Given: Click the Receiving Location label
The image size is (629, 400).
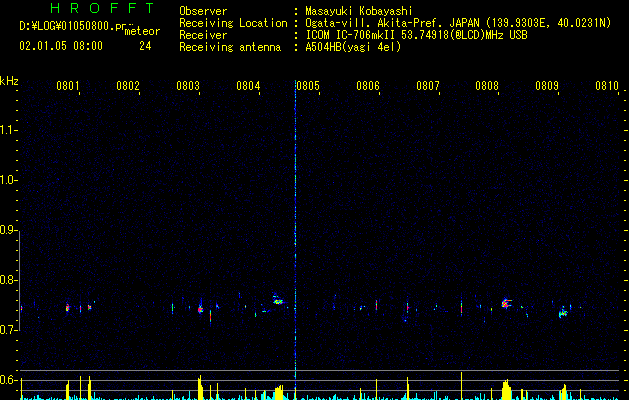Looking at the screenshot, I should click(x=233, y=23).
